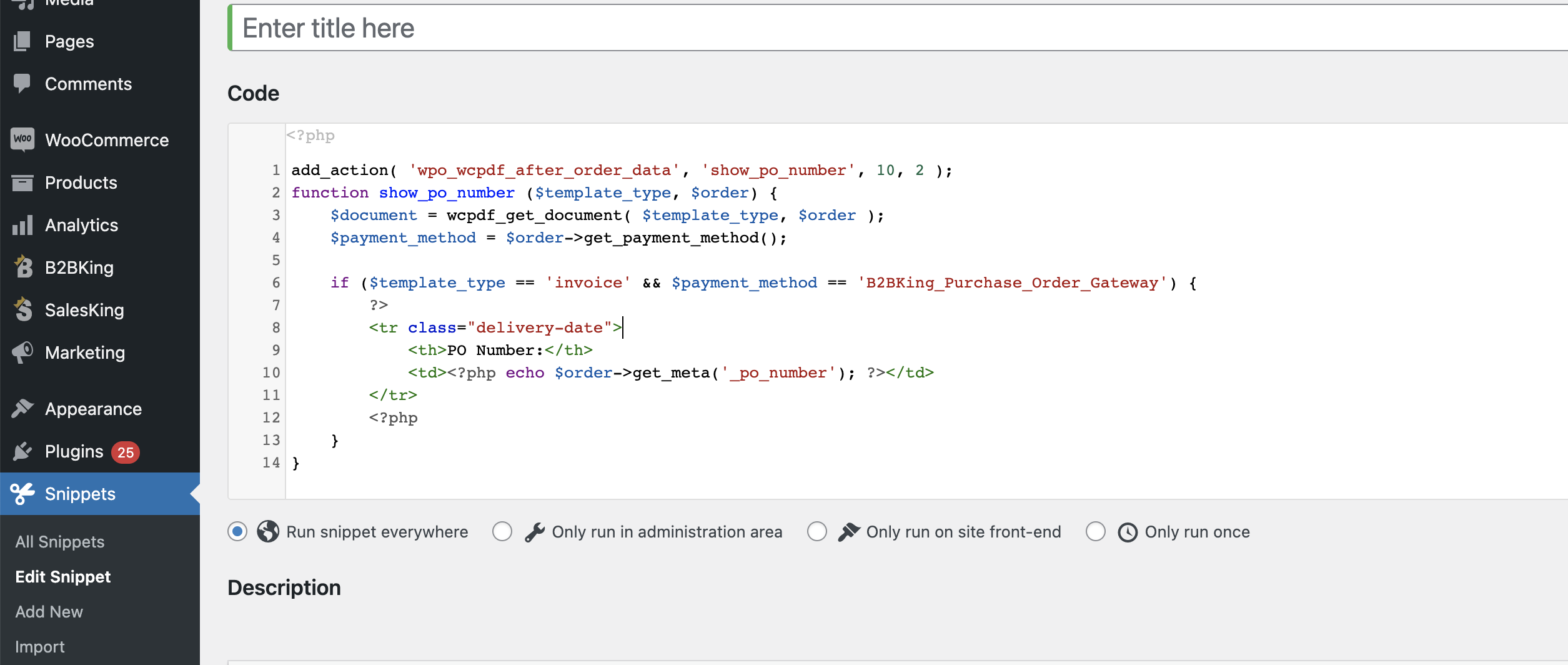Select Only run on site front-end option
Image resolution: width=1568 pixels, height=665 pixels.
[x=817, y=531]
